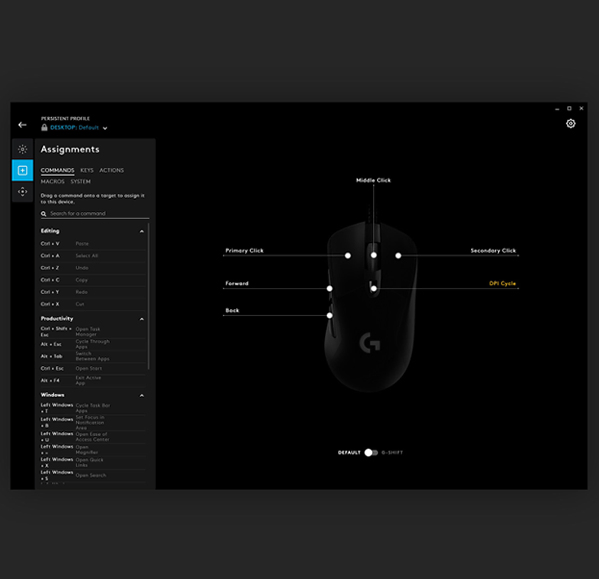Select the Open Search command
Viewport: 599px width, 579px height.
click(93, 475)
